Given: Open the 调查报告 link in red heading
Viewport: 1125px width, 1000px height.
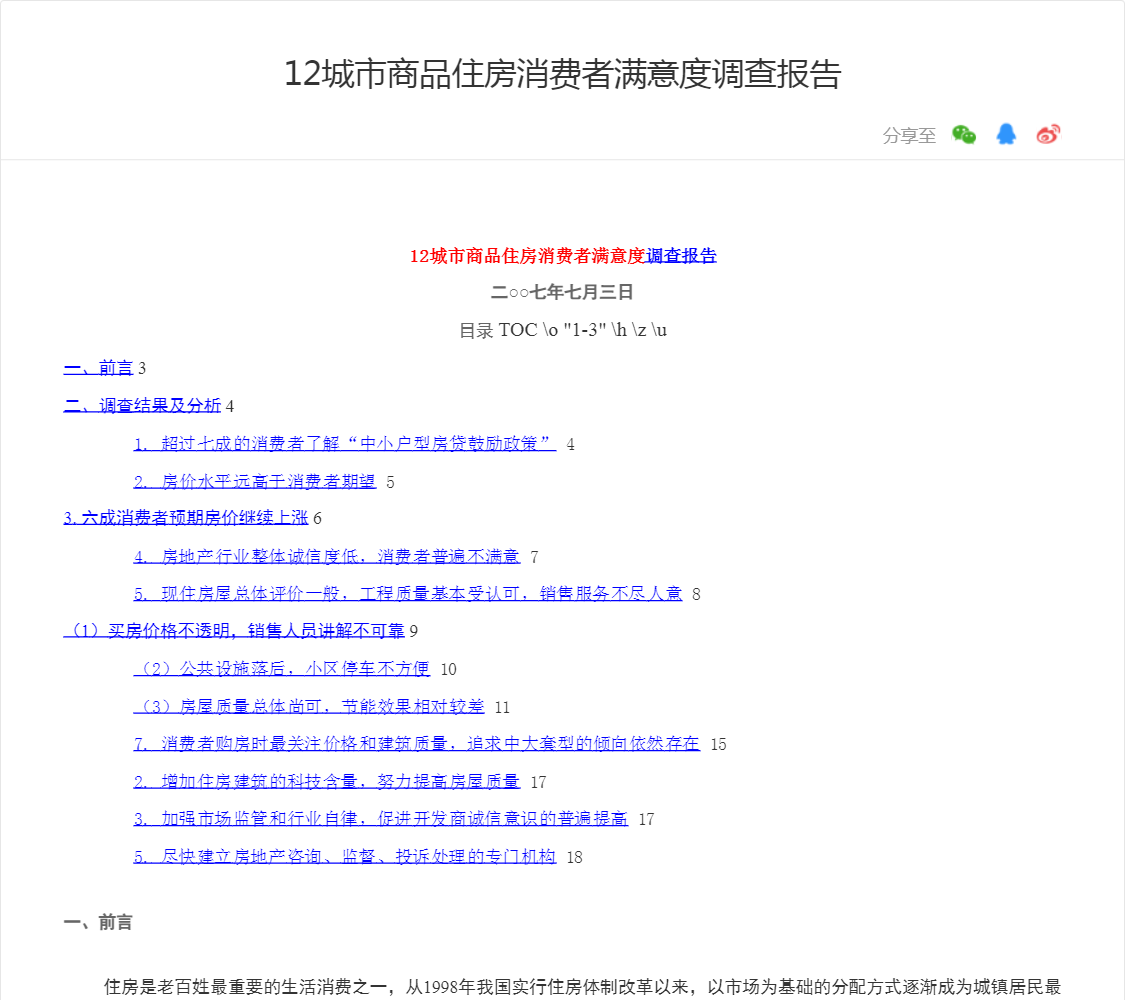Looking at the screenshot, I should click(681, 256).
